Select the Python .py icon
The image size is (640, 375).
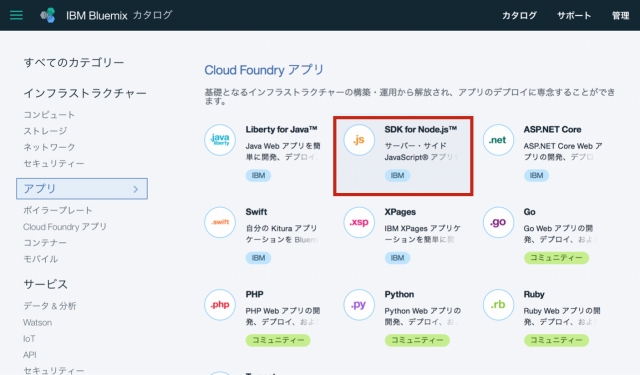tap(359, 305)
